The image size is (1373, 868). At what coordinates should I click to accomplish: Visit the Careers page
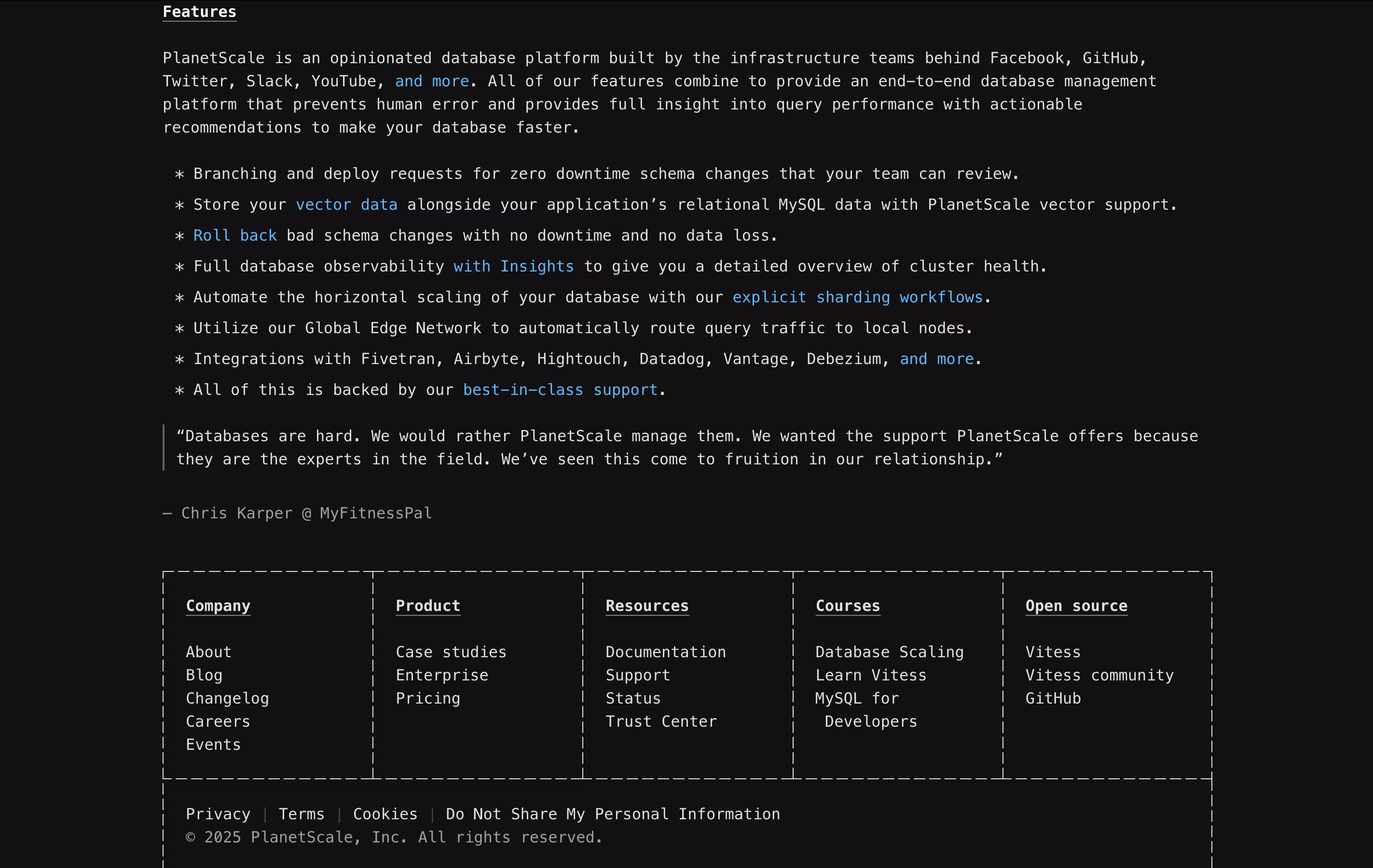click(x=218, y=721)
